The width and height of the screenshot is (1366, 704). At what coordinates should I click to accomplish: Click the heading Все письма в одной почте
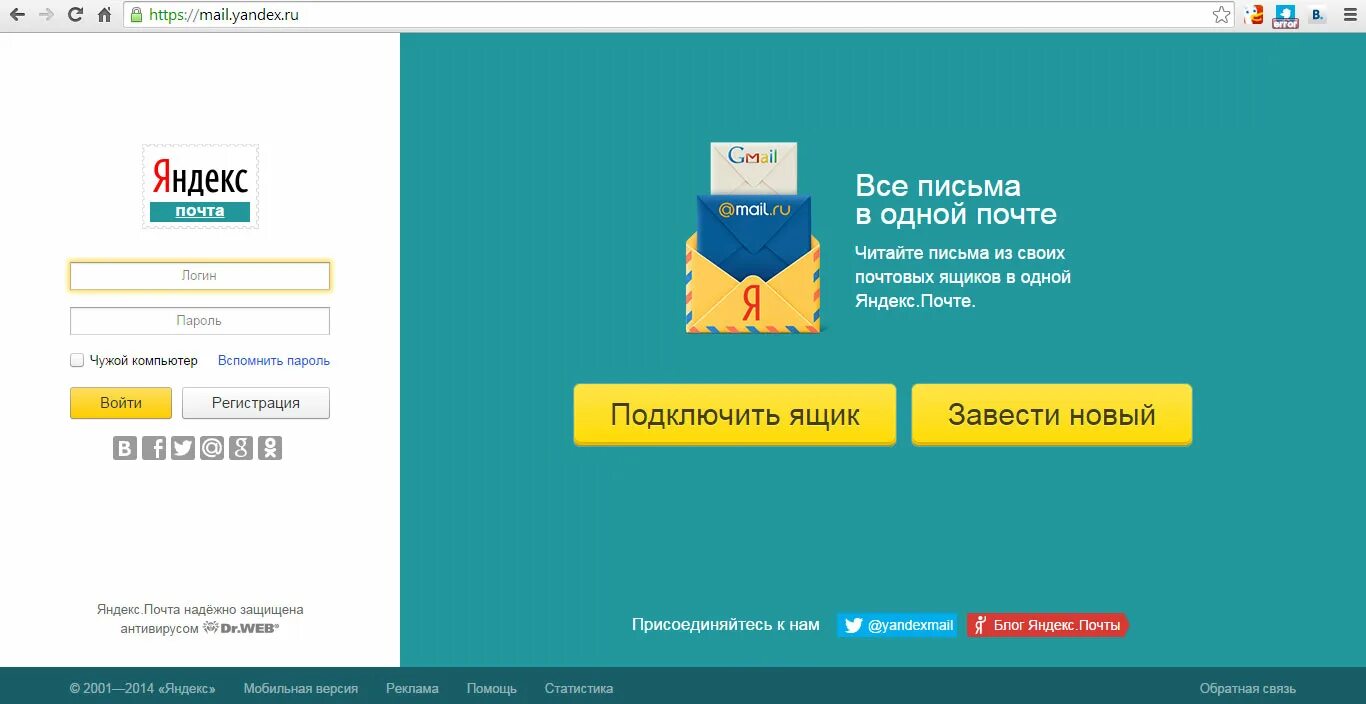(956, 200)
